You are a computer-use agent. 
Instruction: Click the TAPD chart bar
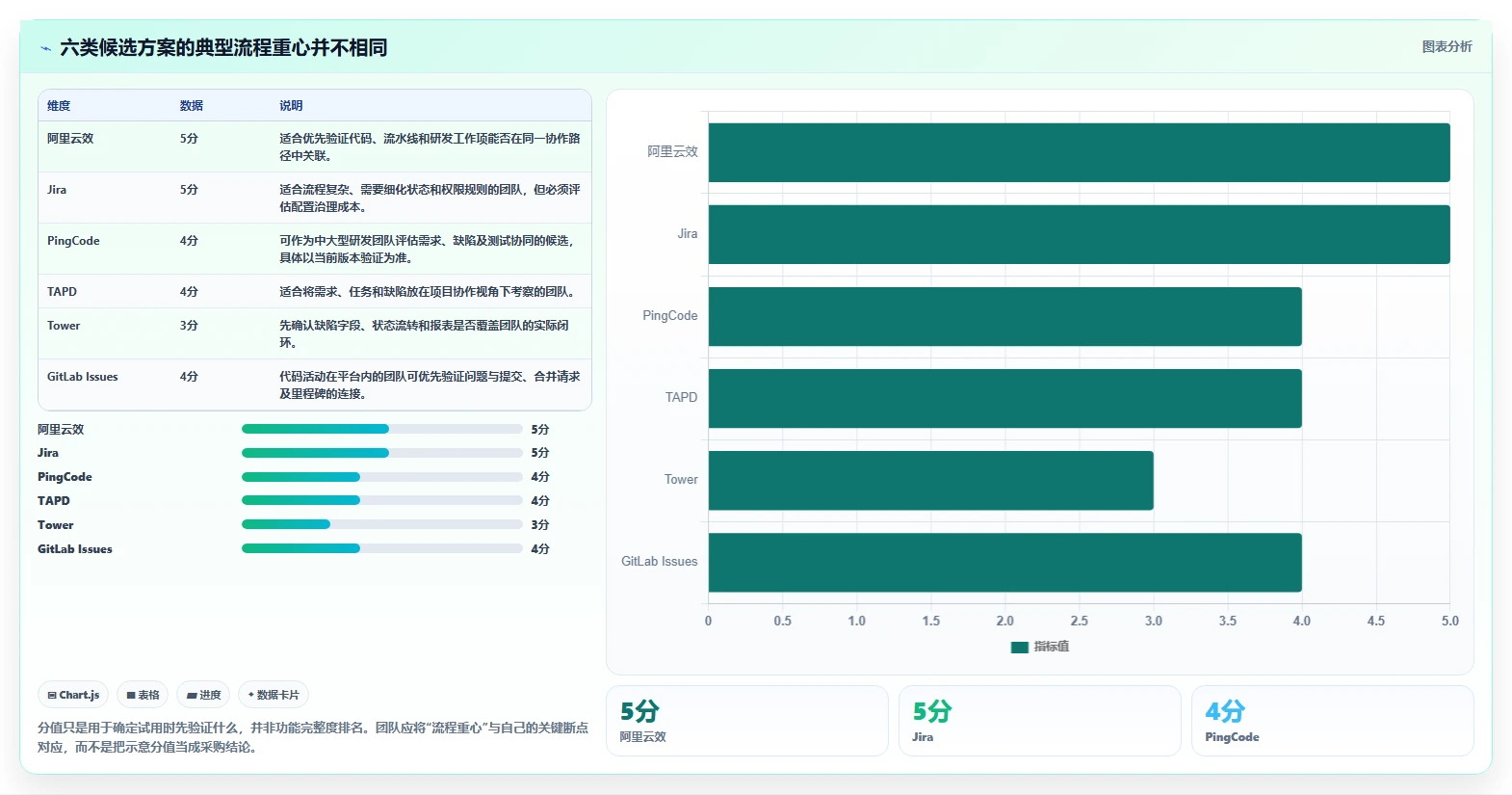(1004, 398)
